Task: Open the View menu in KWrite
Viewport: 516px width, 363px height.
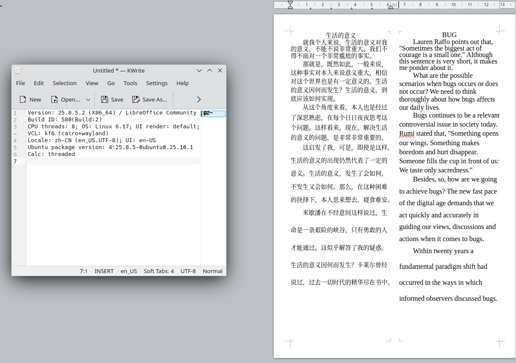Action: click(92, 83)
